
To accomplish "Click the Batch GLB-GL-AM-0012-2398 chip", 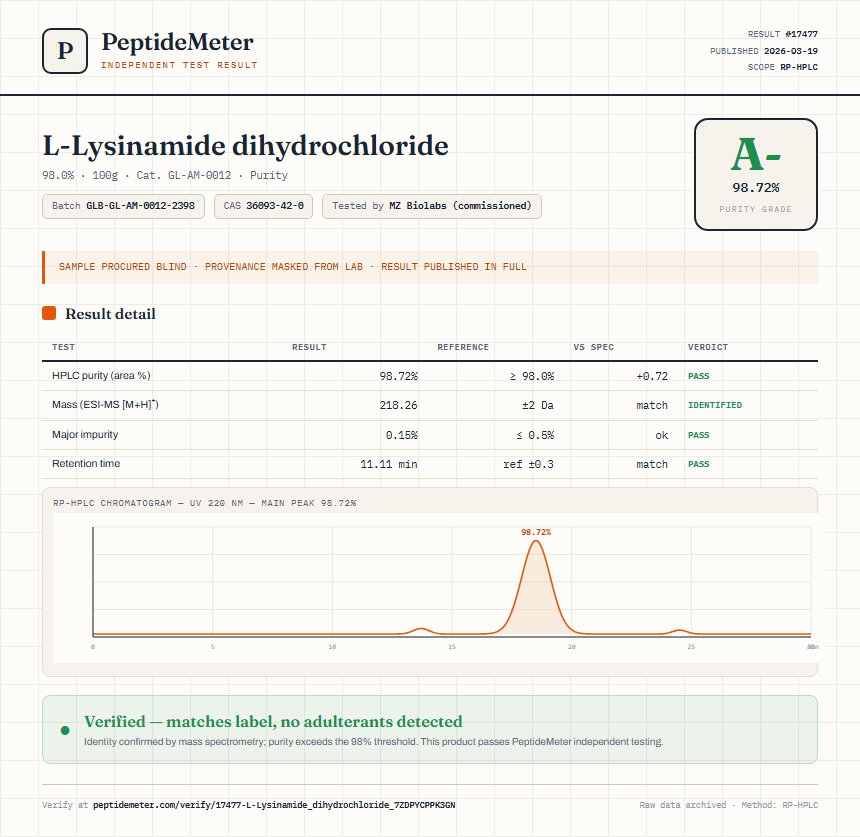I will (123, 206).
